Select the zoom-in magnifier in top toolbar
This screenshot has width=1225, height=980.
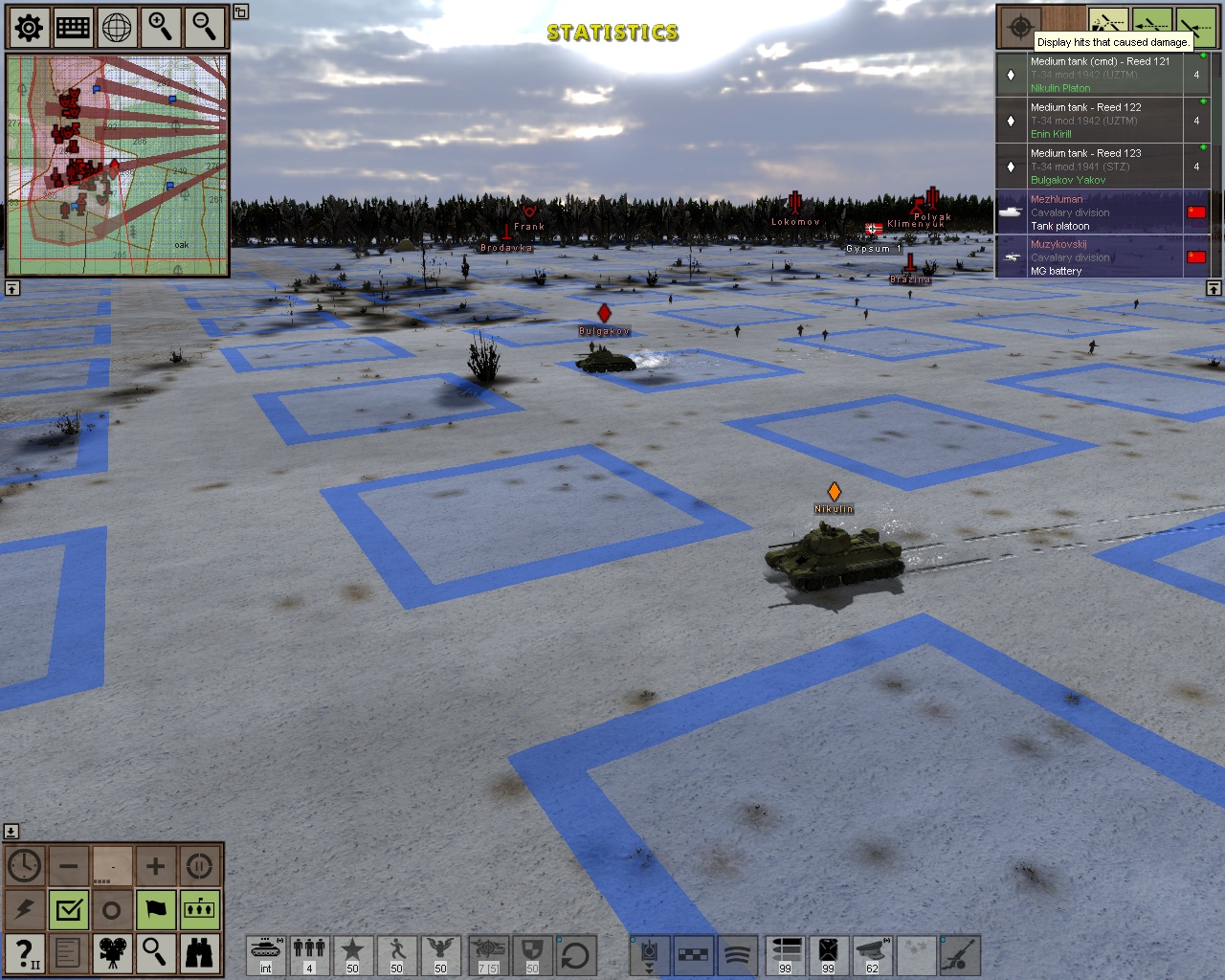[160, 27]
